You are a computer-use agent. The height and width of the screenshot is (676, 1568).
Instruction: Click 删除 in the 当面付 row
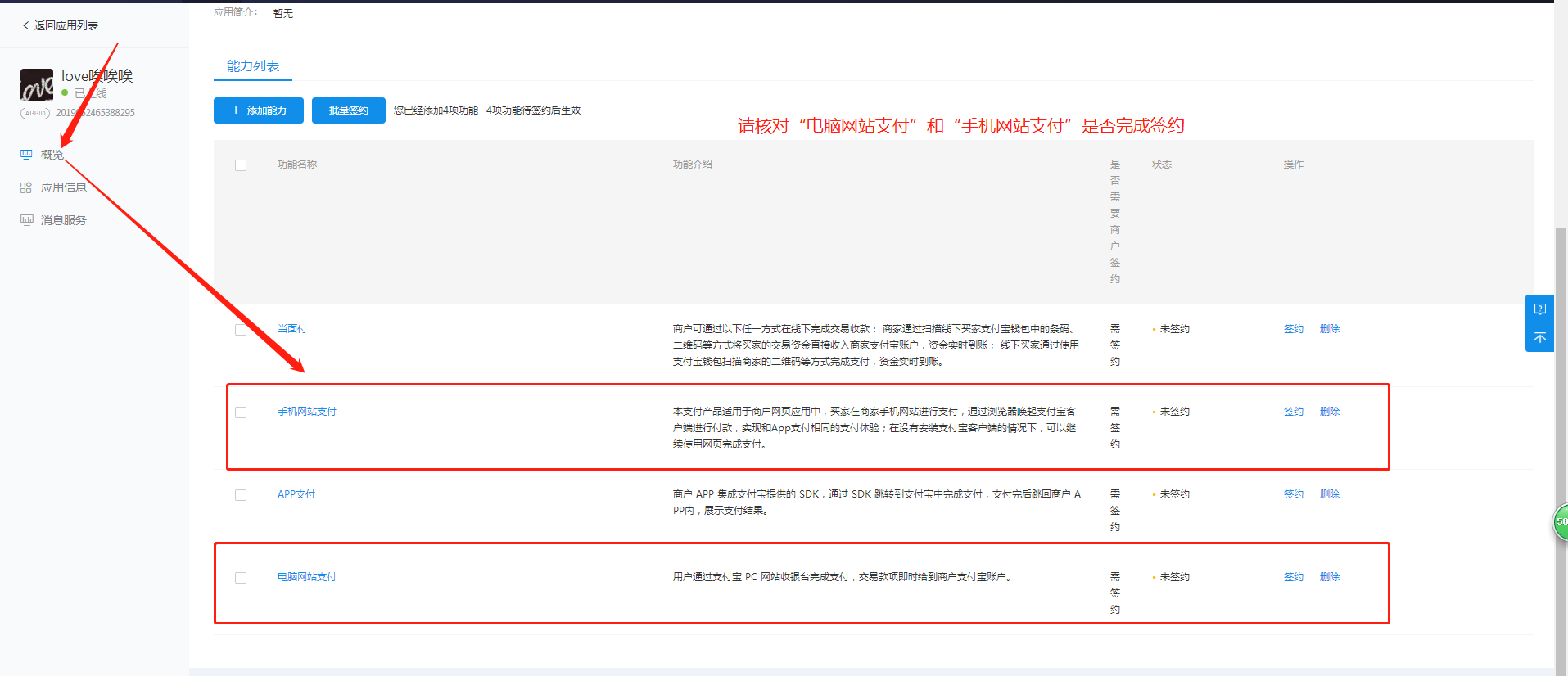point(1330,329)
